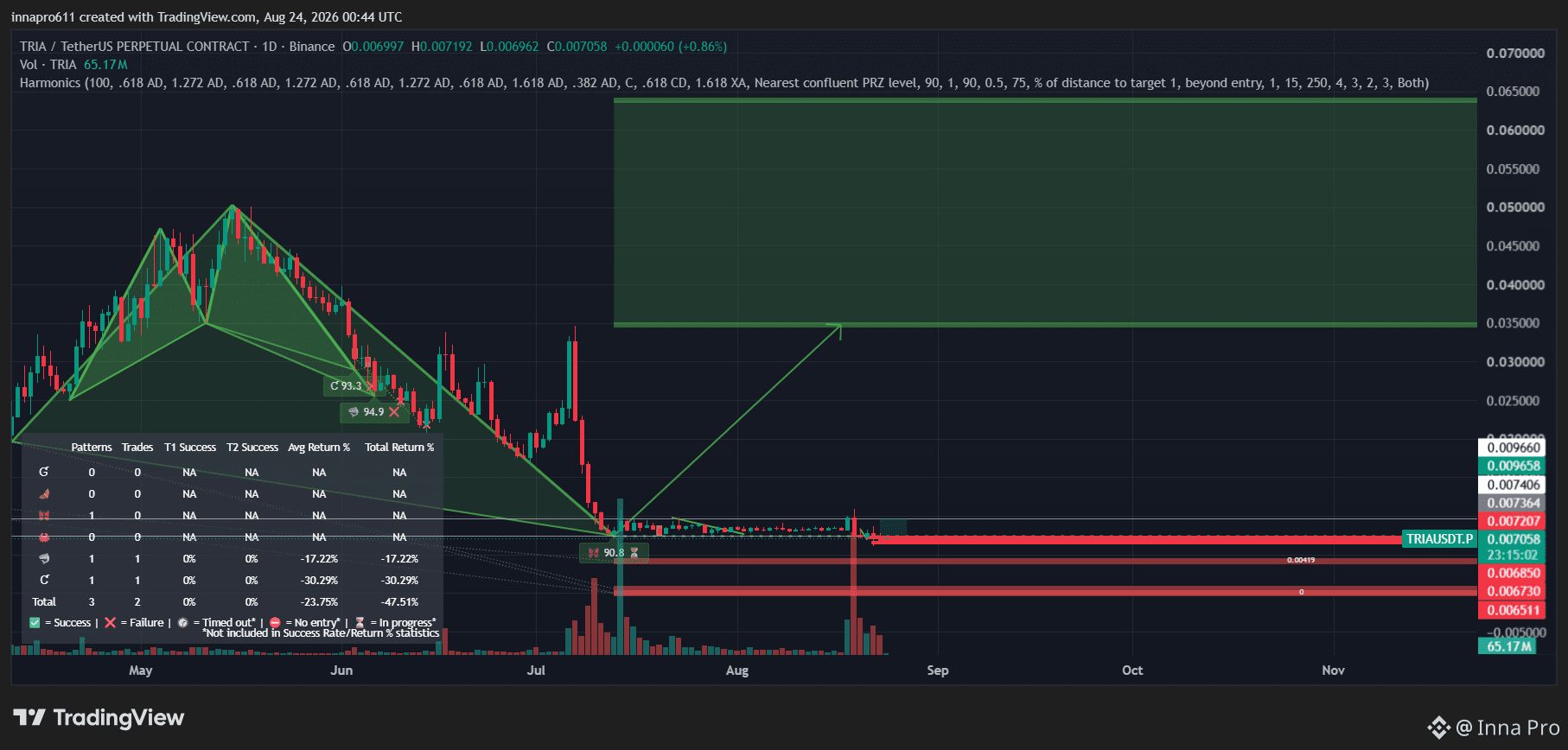Click the 'T2 Success' column header
The height and width of the screenshot is (750, 1568).
tap(252, 448)
